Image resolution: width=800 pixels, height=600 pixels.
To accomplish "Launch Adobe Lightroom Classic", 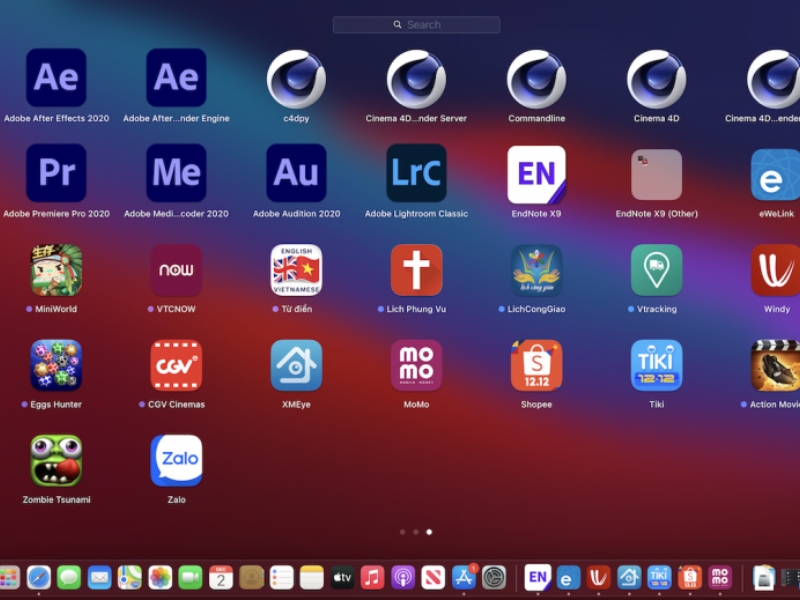I will 416,173.
